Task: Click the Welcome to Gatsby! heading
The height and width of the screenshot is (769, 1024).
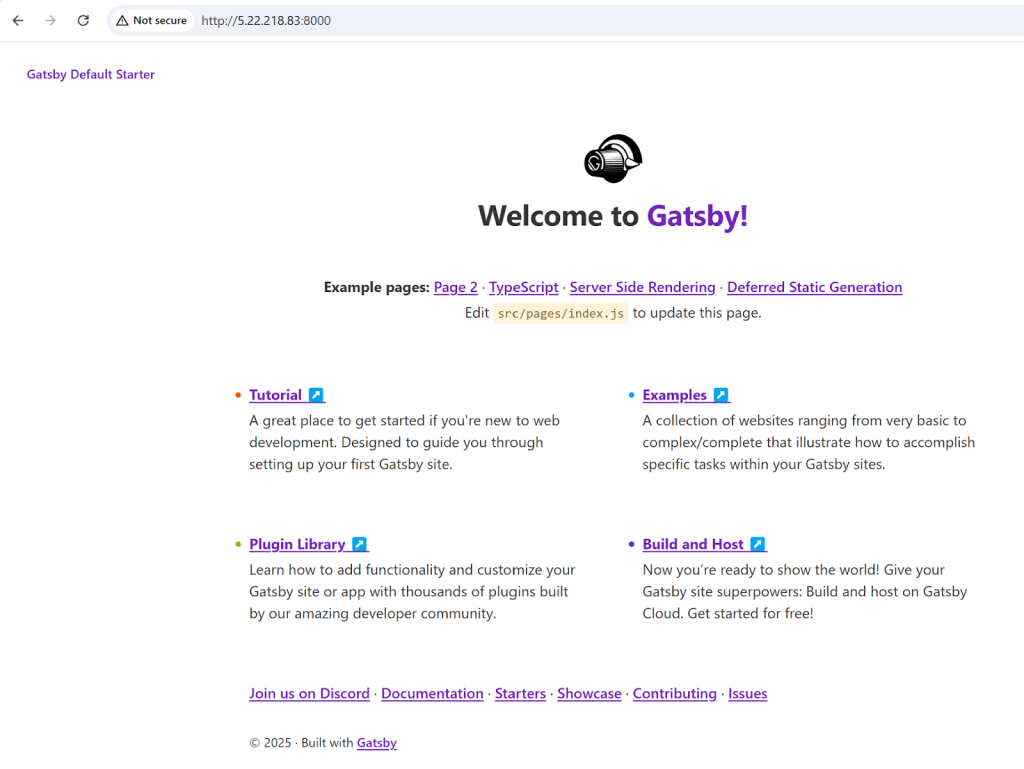Action: (613, 216)
